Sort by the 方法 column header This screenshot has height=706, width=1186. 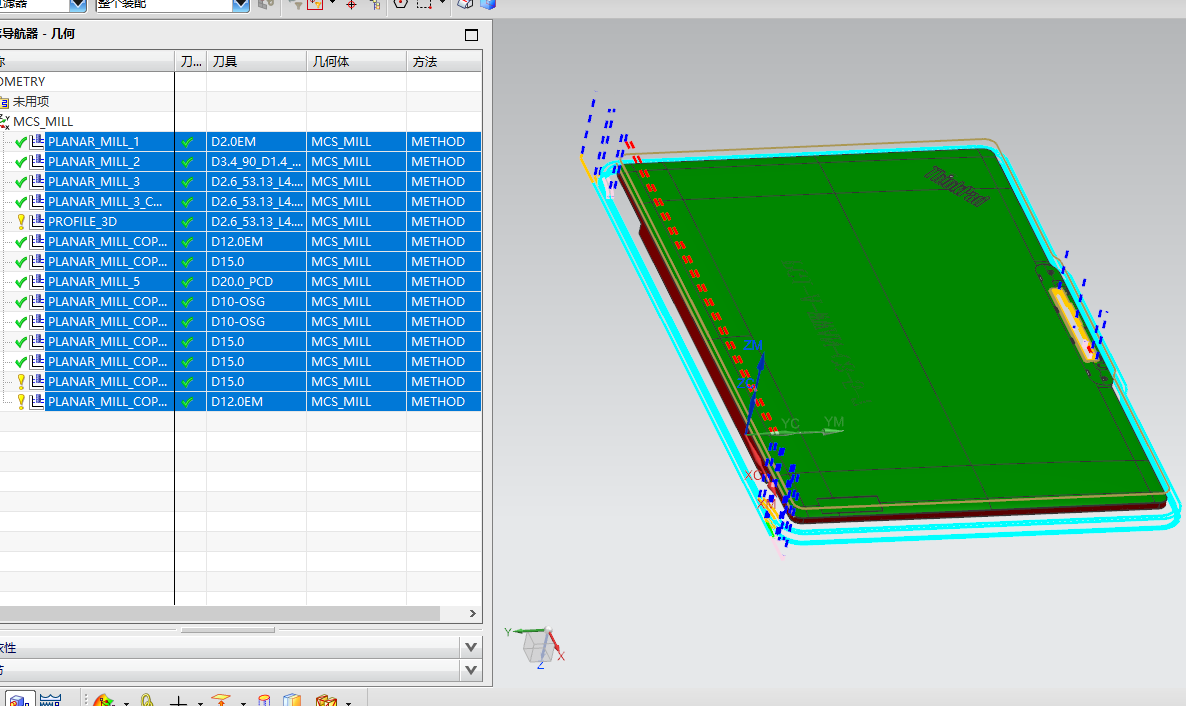pyautogui.click(x=444, y=61)
